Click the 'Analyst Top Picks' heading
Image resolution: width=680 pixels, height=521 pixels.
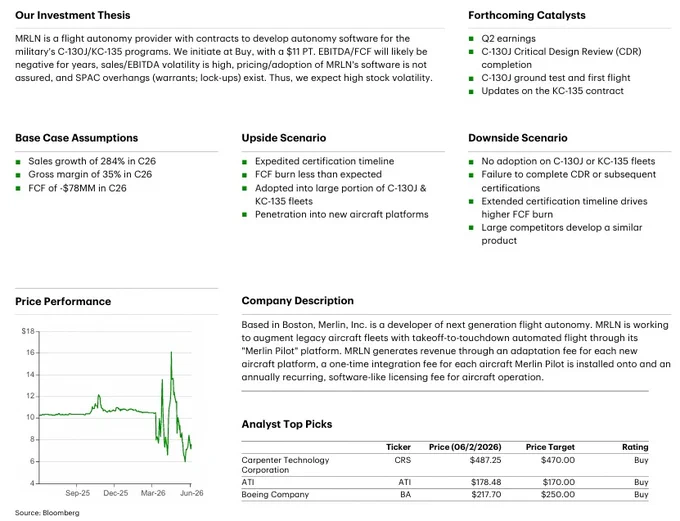click(287, 424)
